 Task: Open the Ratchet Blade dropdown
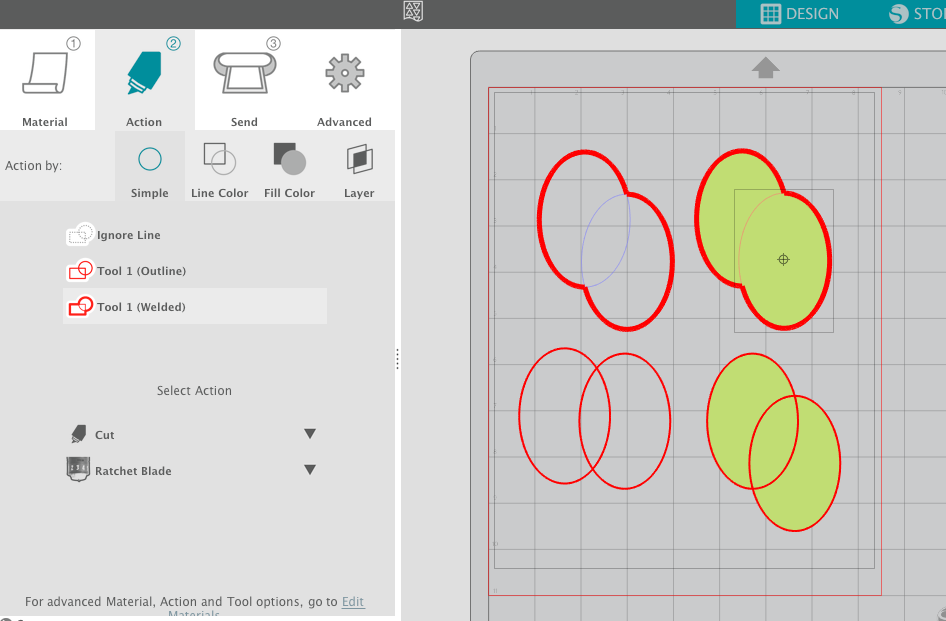pos(310,468)
